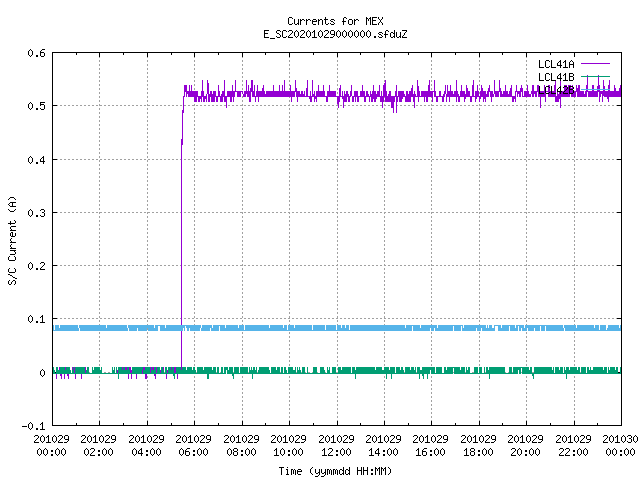Click the x-axis tick 201029 14:00
Viewport: 640px width, 480px height.
coord(383,446)
